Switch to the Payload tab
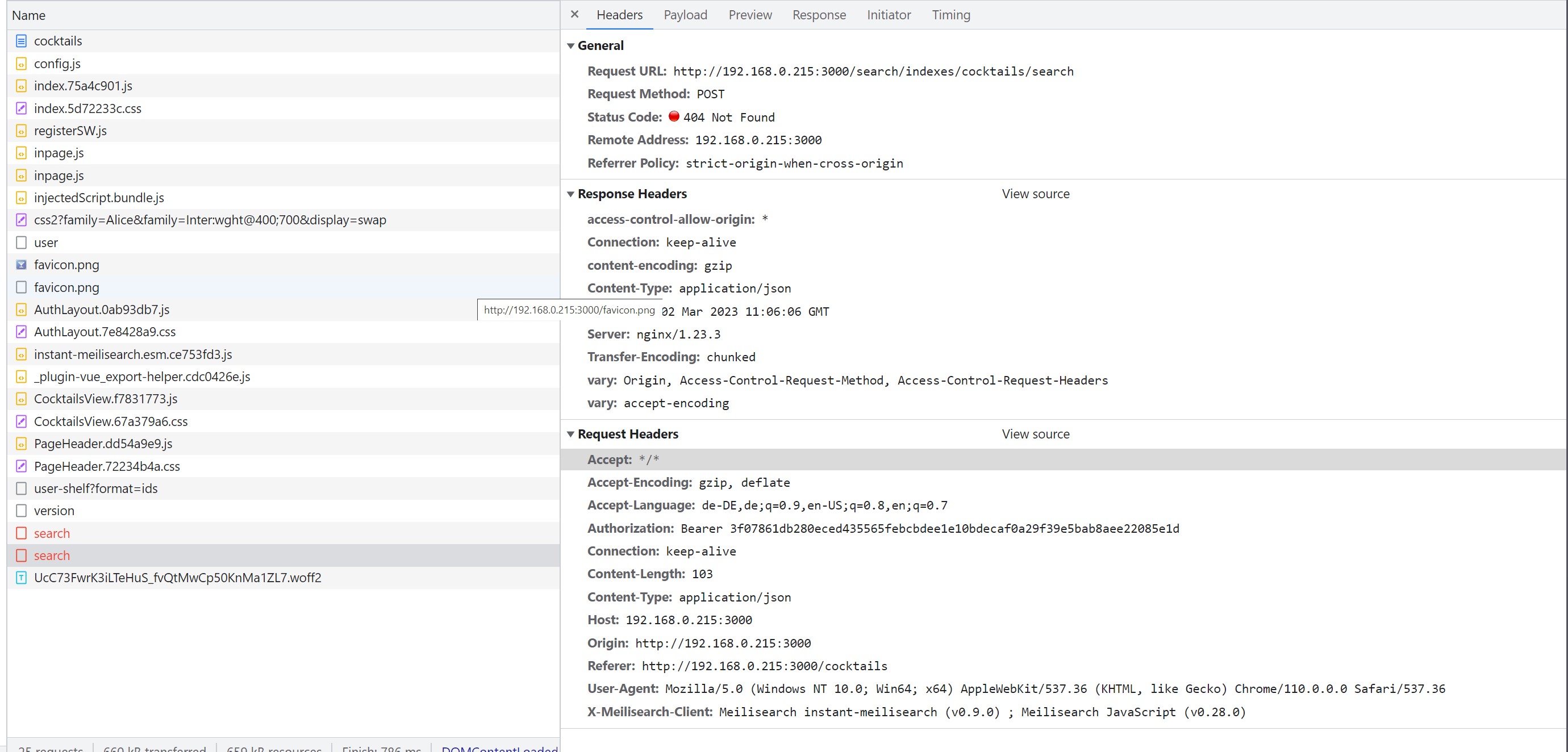1568x752 pixels. (685, 15)
